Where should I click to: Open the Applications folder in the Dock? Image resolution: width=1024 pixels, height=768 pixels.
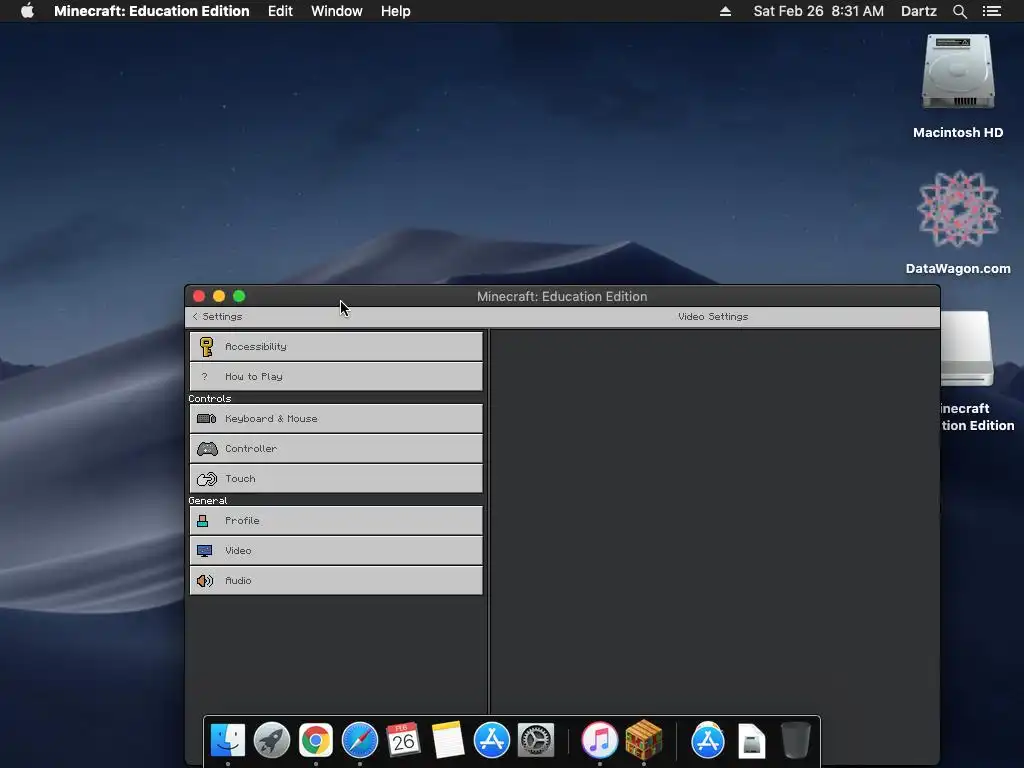click(708, 740)
